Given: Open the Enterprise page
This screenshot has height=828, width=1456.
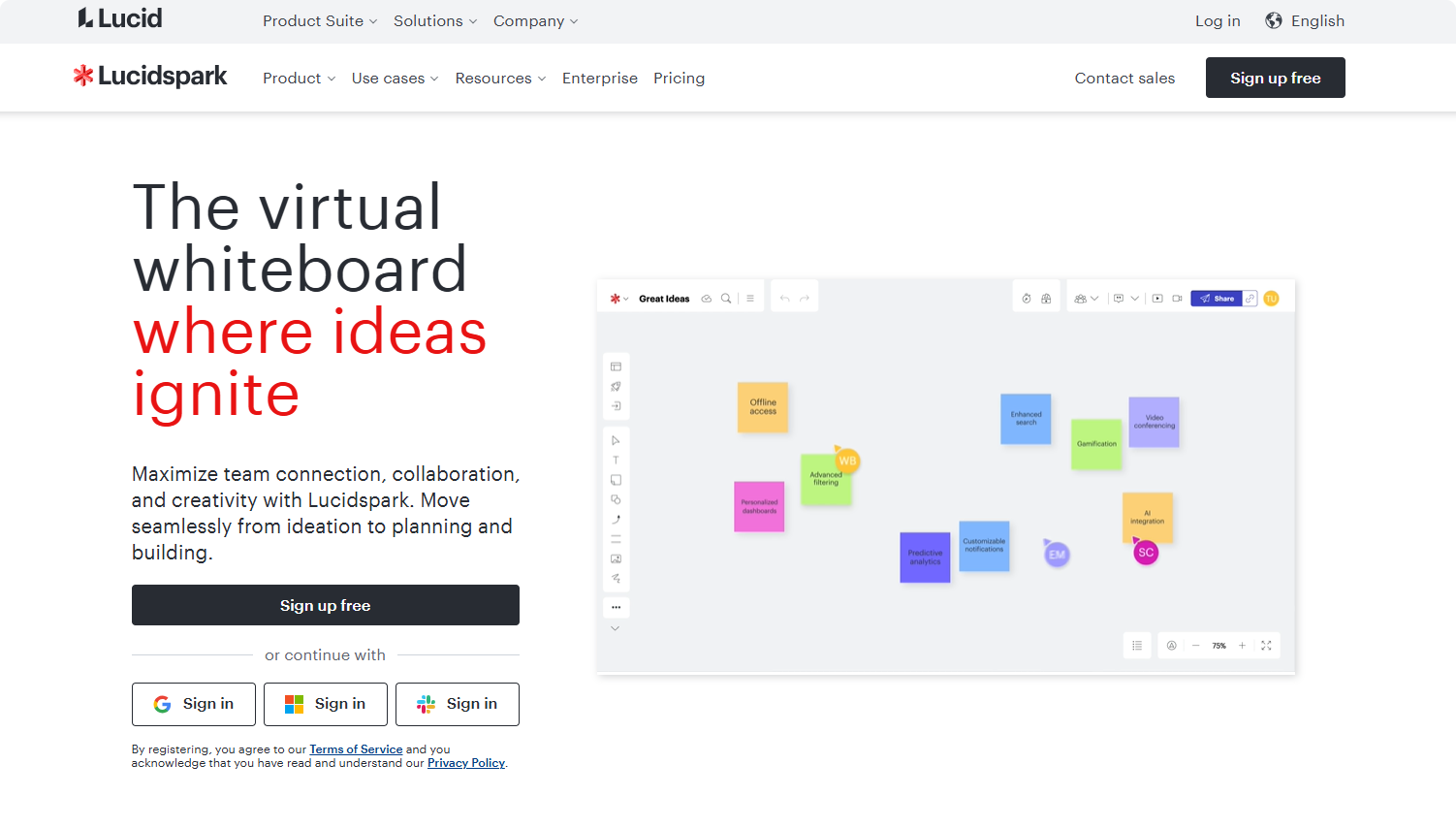Looking at the screenshot, I should [x=600, y=78].
